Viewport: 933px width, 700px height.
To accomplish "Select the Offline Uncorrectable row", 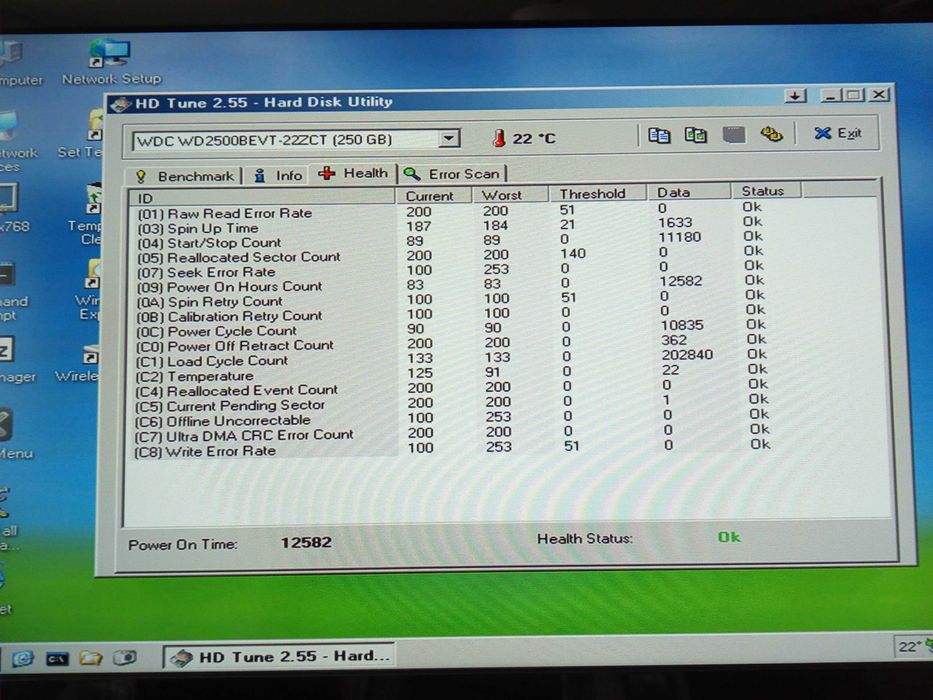I will click(x=452, y=419).
